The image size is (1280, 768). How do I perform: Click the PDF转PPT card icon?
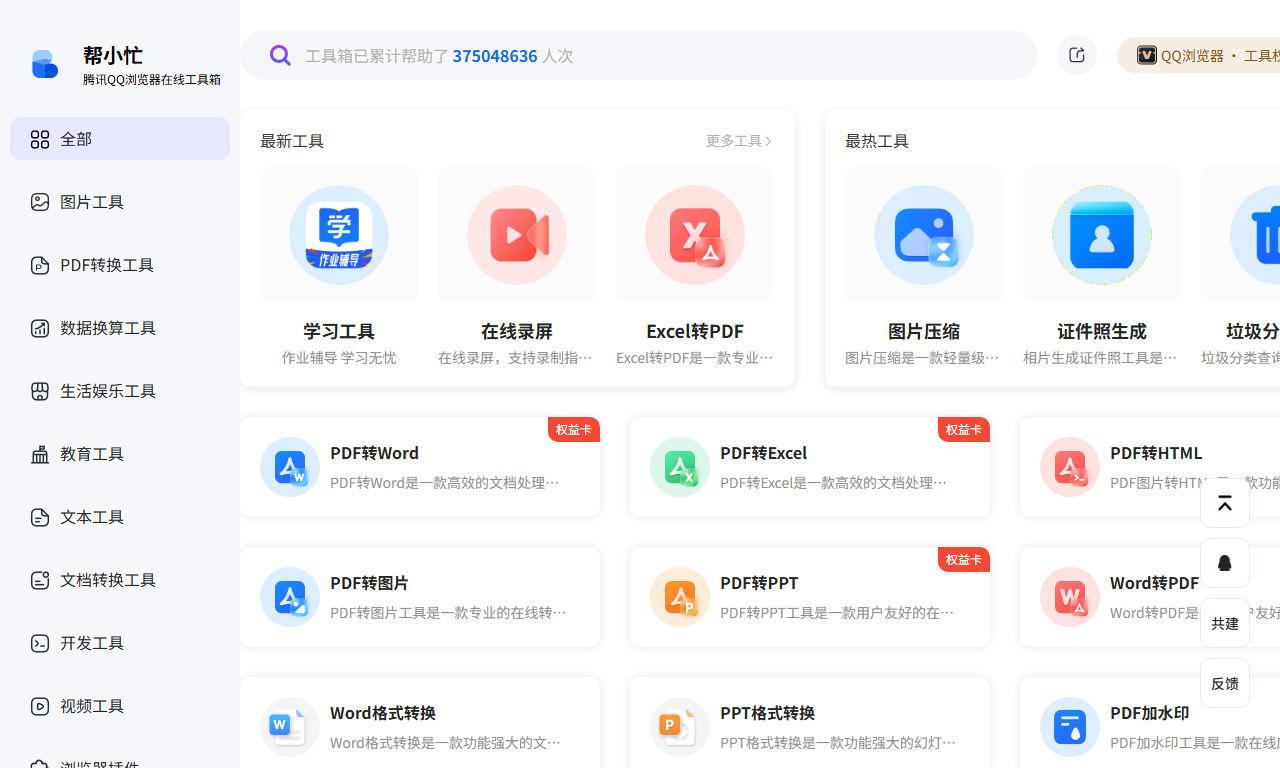point(680,597)
